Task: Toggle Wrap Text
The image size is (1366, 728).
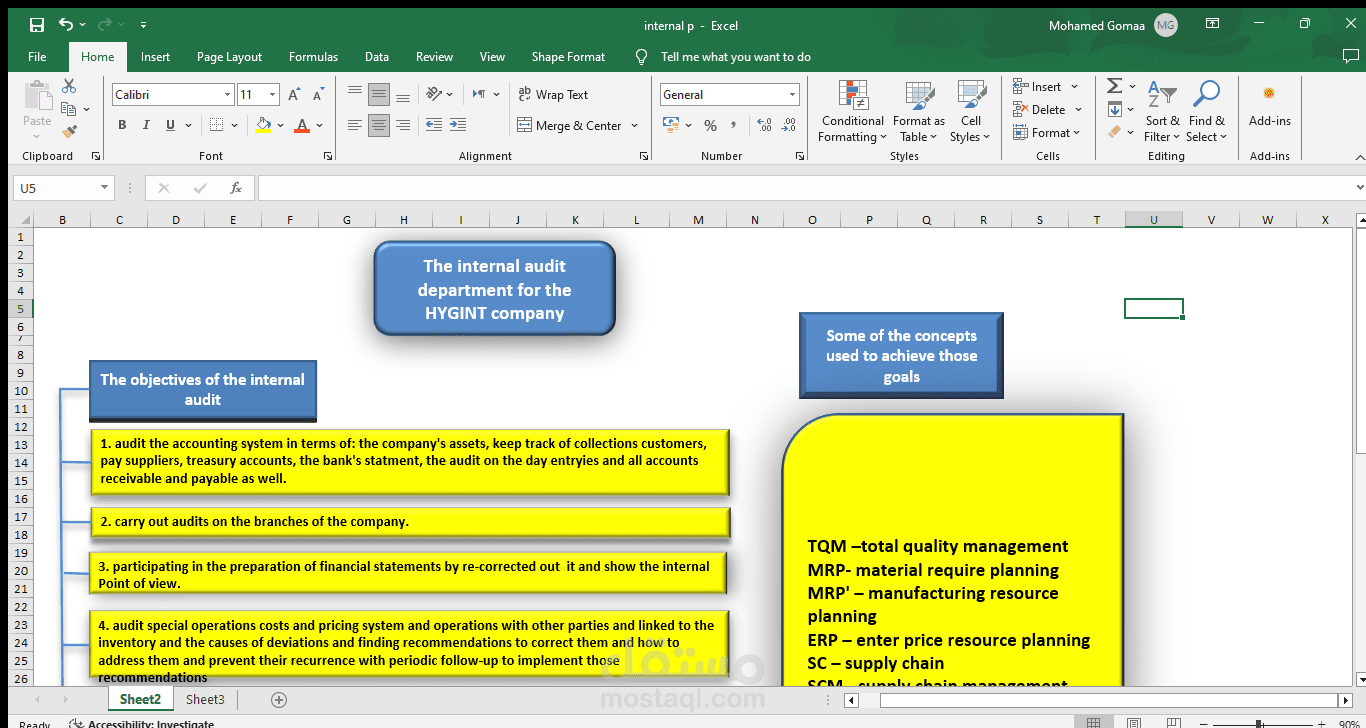Action: coord(553,95)
